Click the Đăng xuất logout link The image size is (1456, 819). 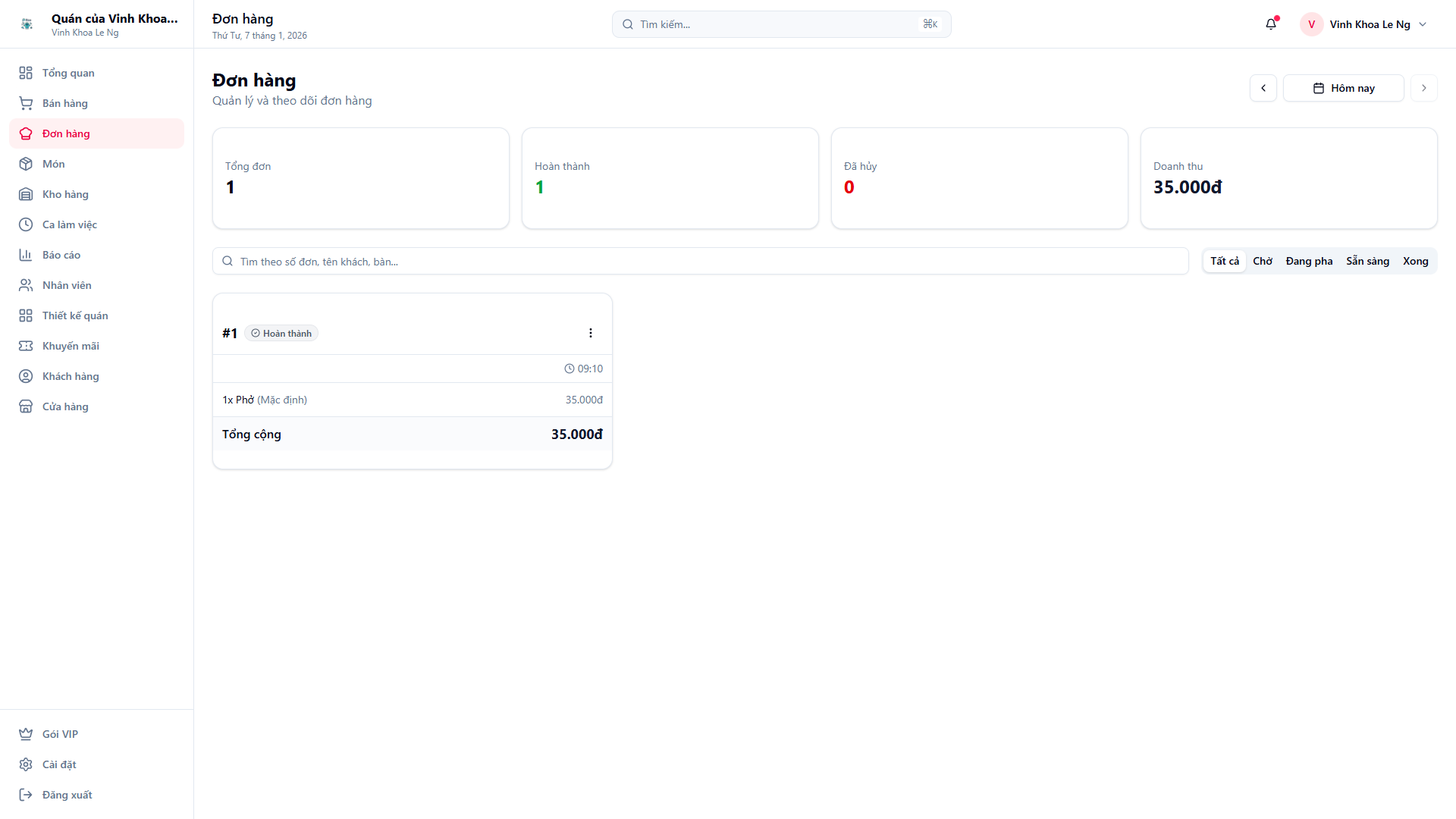66,795
